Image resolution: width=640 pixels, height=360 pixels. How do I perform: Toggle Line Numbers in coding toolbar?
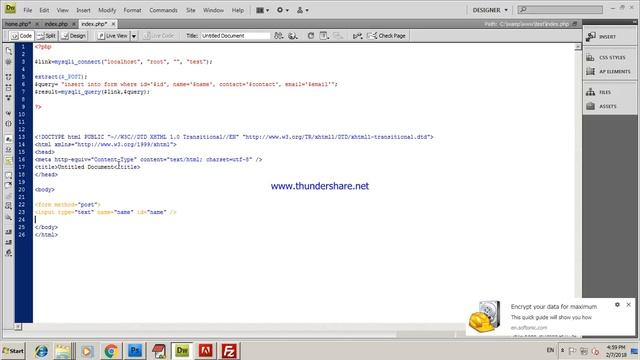[9, 139]
